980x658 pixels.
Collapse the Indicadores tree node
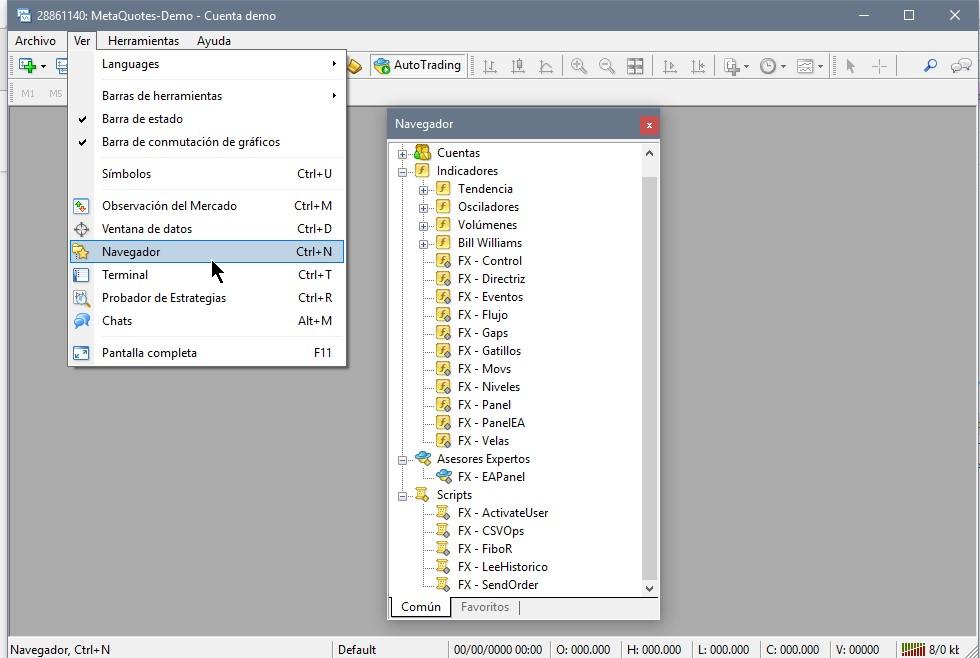tap(402, 172)
